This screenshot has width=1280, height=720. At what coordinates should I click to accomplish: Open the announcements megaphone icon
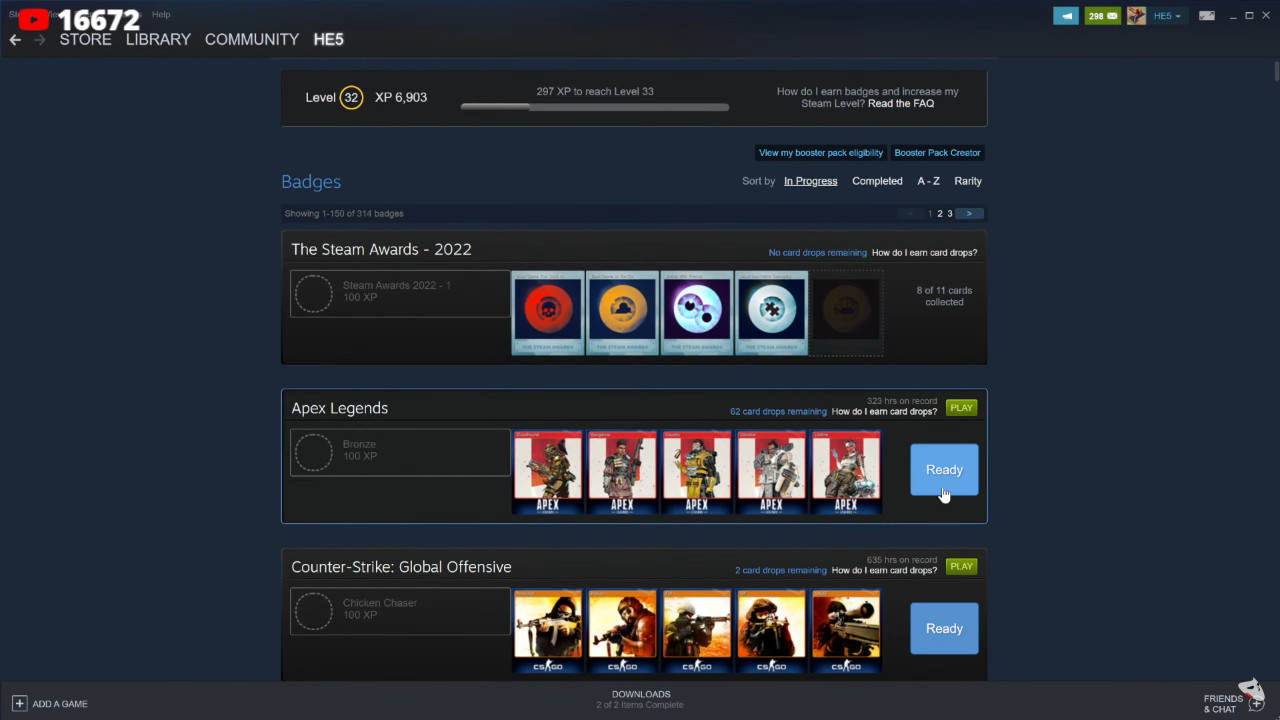[1066, 16]
